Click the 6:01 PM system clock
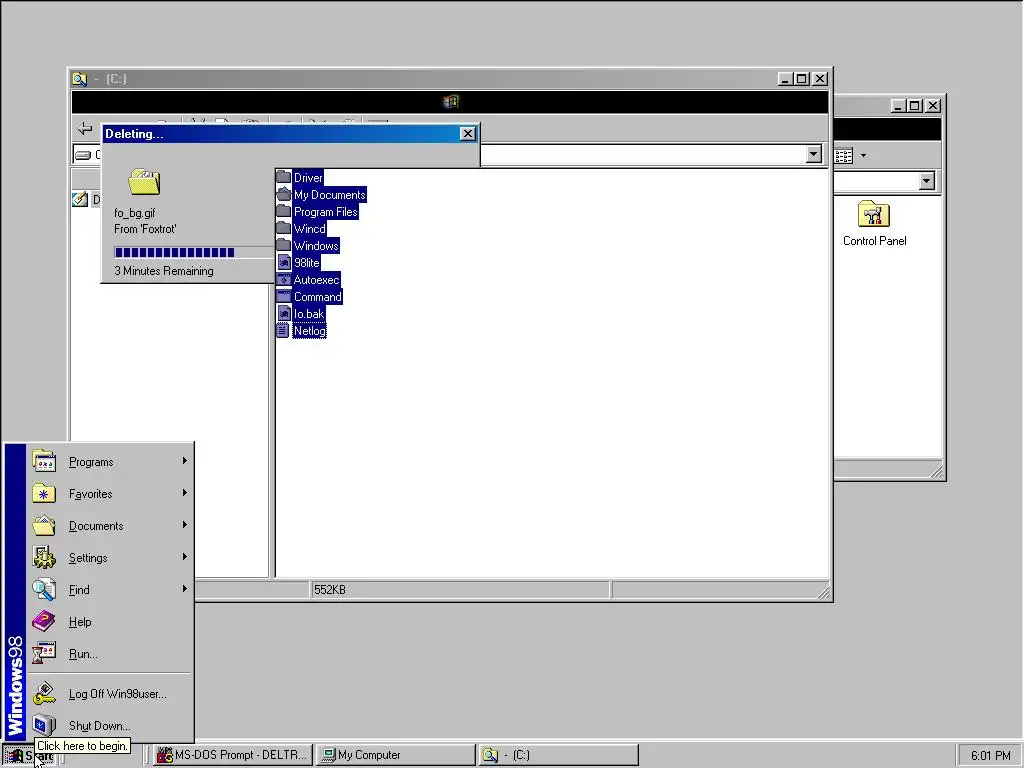 (x=990, y=756)
